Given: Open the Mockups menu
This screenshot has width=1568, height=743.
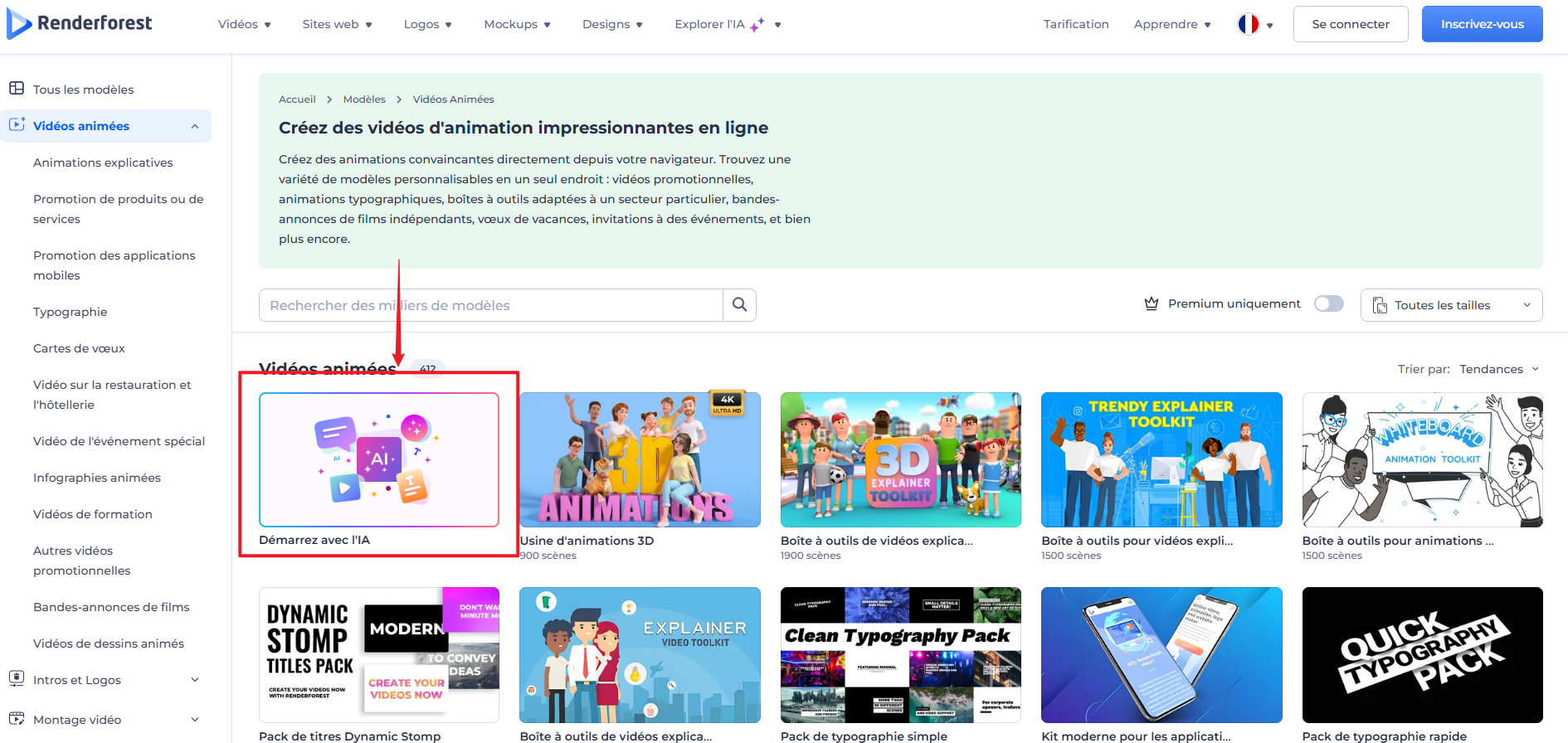Looking at the screenshot, I should [517, 24].
